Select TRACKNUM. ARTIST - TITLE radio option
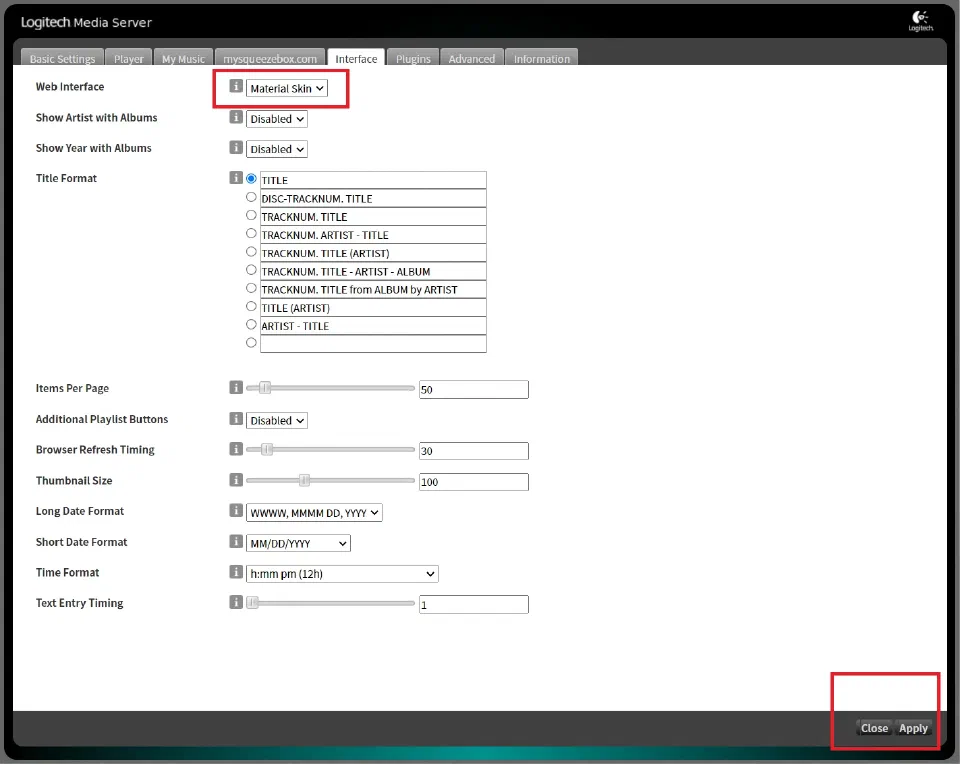 (x=251, y=233)
